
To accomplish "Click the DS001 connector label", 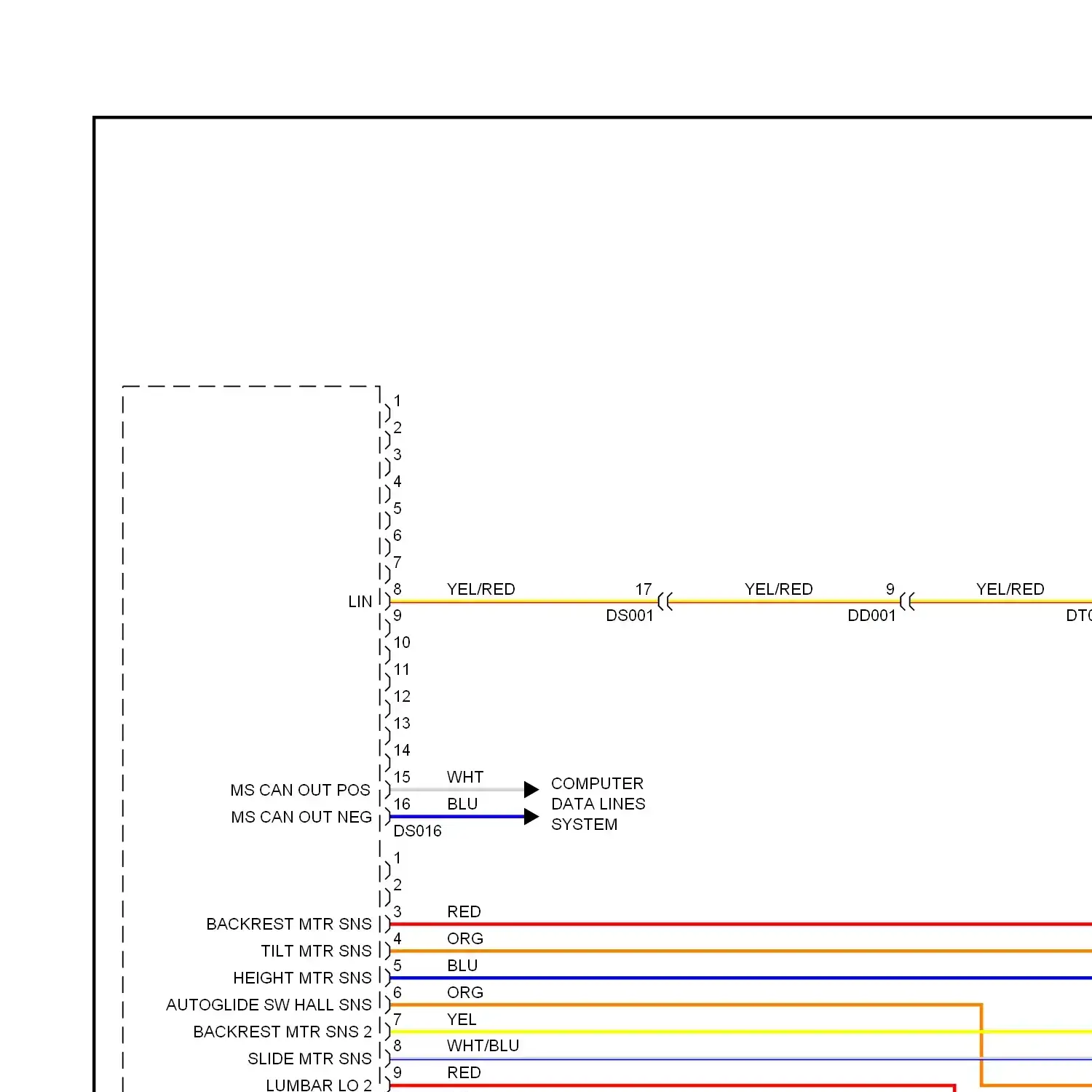I will point(630,616).
